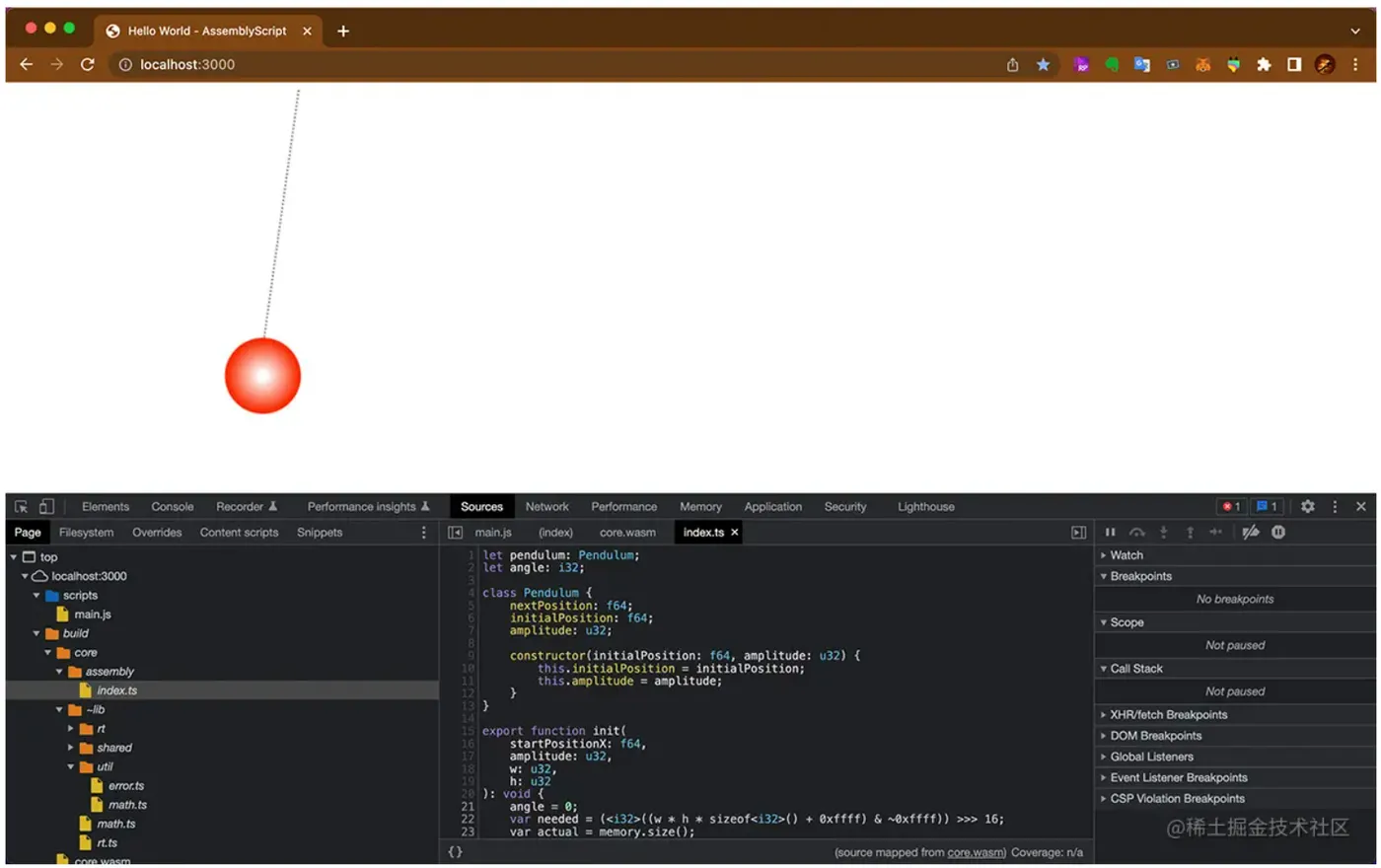Image resolution: width=1381 pixels, height=868 pixels.
Task: Collapse the top frame tree node
Action: pyautogui.click(x=14, y=557)
